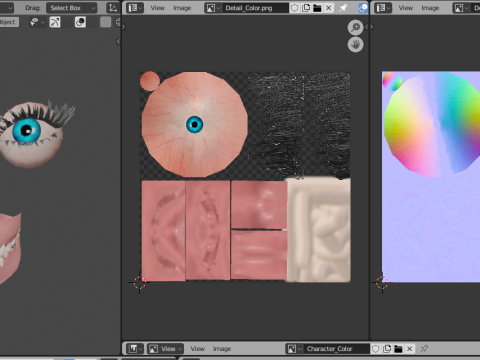Click new image icon beside Detail_Color.png

coord(306,8)
